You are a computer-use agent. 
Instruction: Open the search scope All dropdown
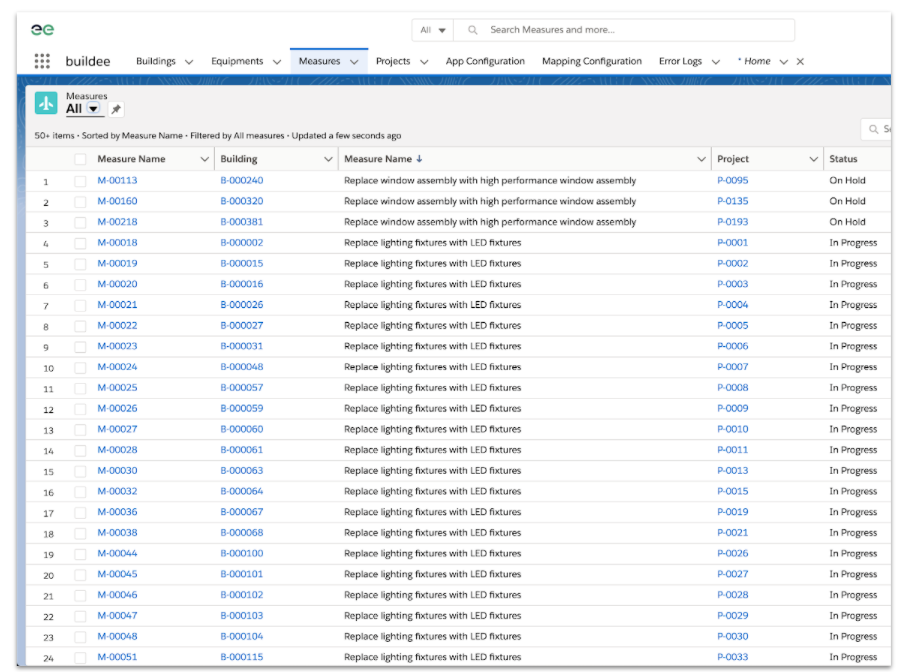(x=433, y=30)
